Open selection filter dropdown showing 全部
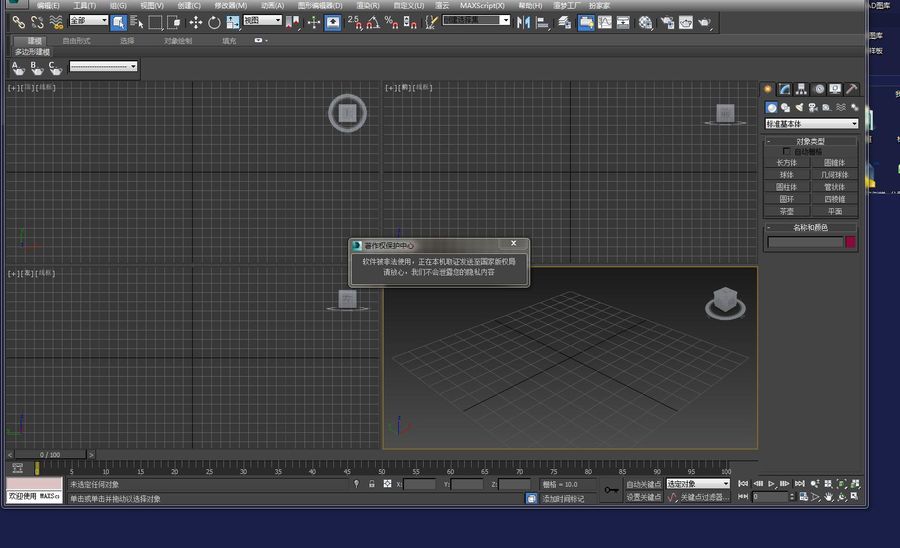Image resolution: width=900 pixels, height=548 pixels. 88,20
